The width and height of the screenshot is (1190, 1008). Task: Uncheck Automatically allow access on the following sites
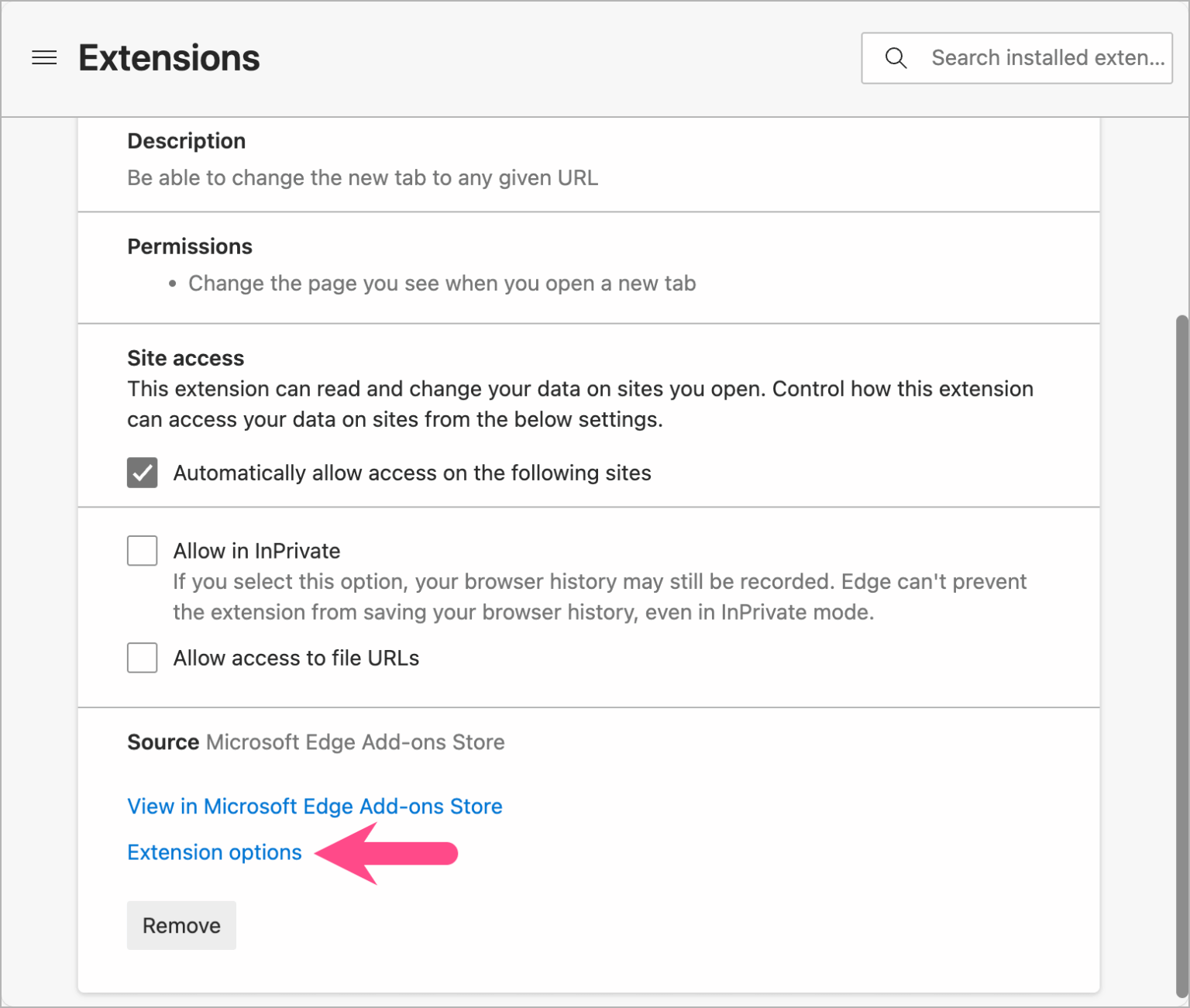[142, 473]
